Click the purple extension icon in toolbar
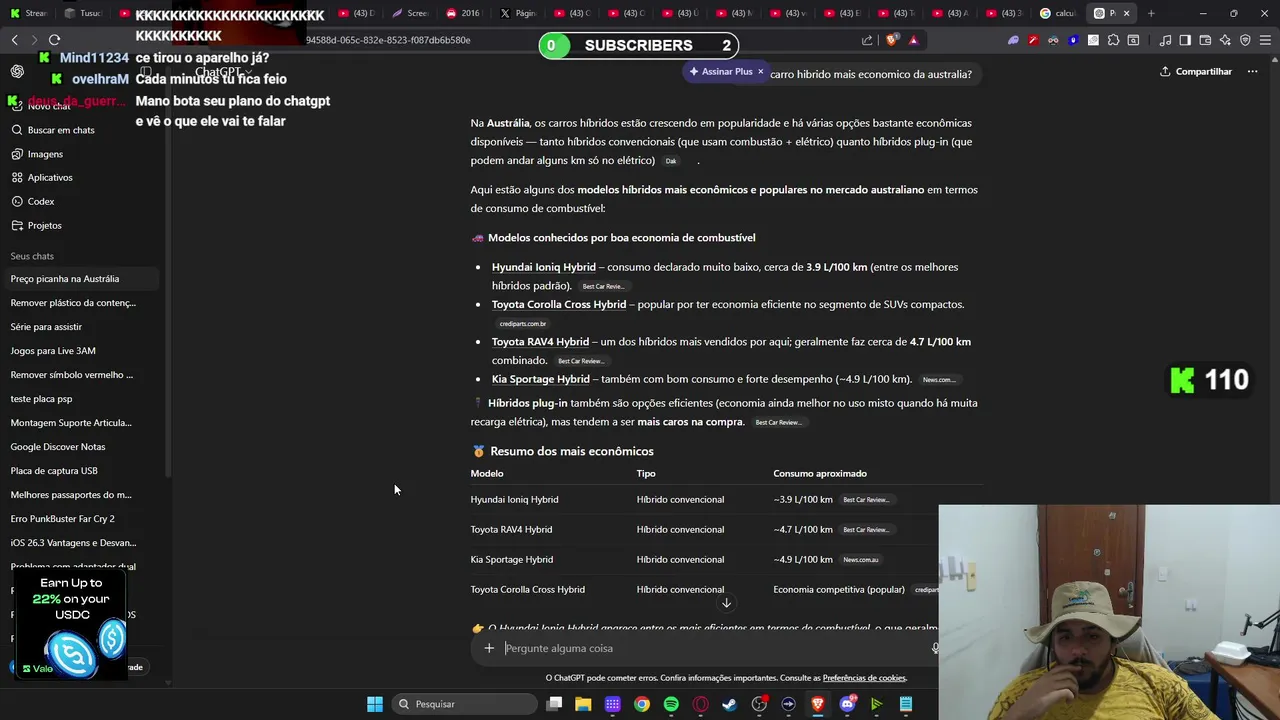This screenshot has height=720, width=1280. point(1013,40)
